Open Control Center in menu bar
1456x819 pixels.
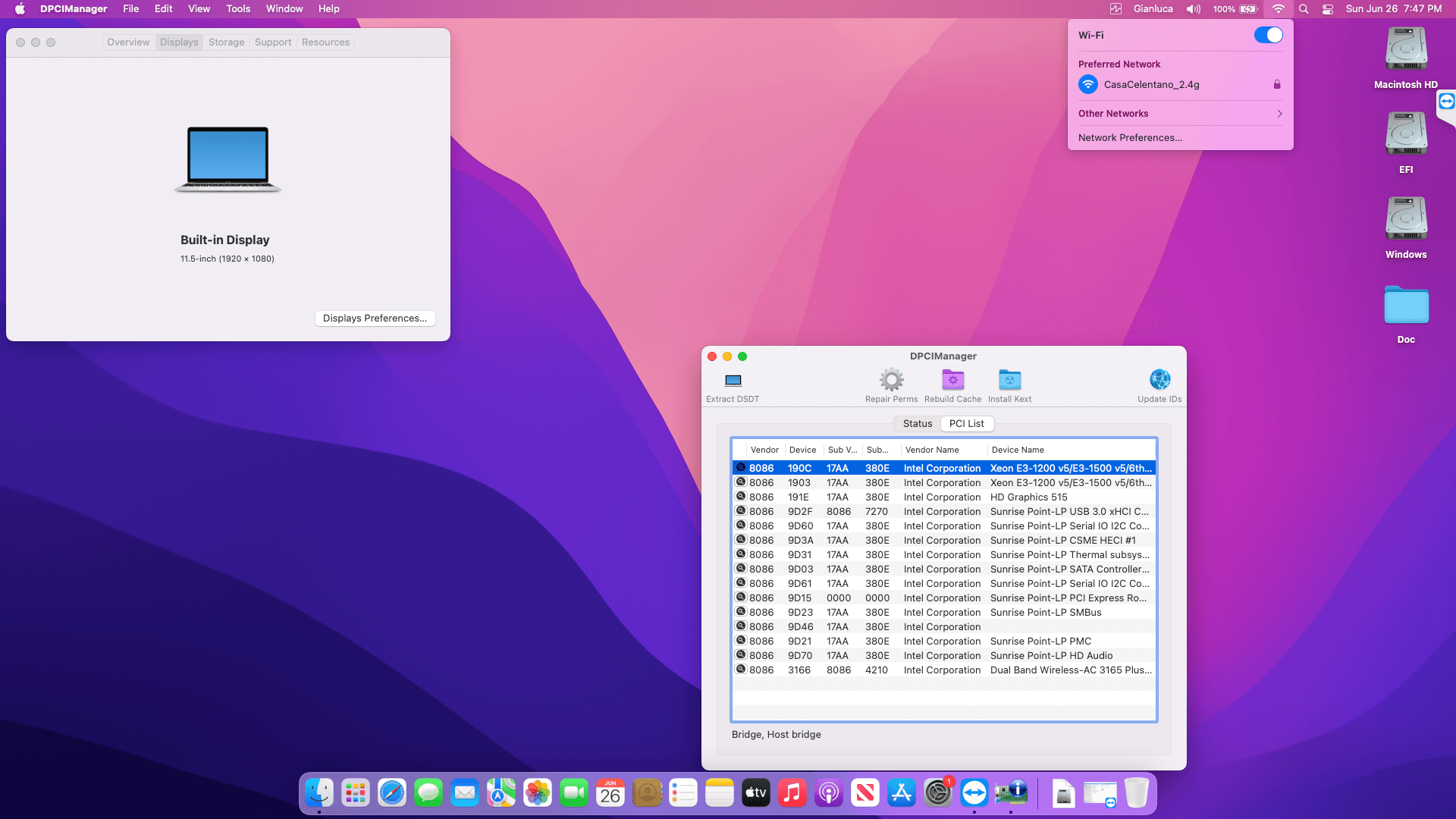click(x=1328, y=9)
